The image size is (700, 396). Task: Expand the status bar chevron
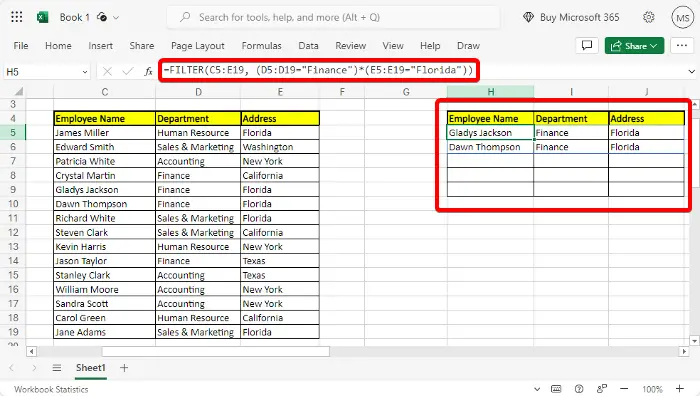(x=537, y=389)
